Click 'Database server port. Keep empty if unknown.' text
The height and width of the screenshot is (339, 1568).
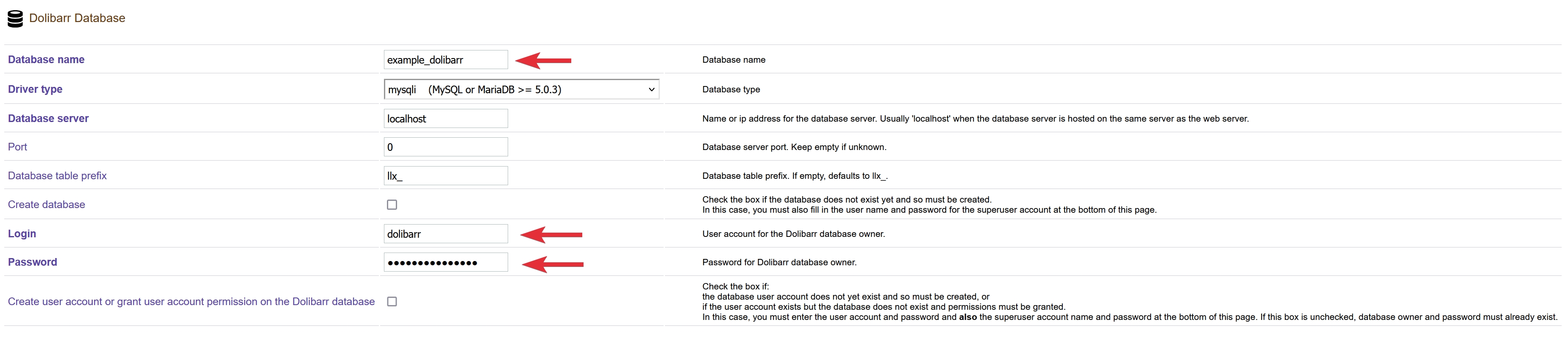point(794,147)
